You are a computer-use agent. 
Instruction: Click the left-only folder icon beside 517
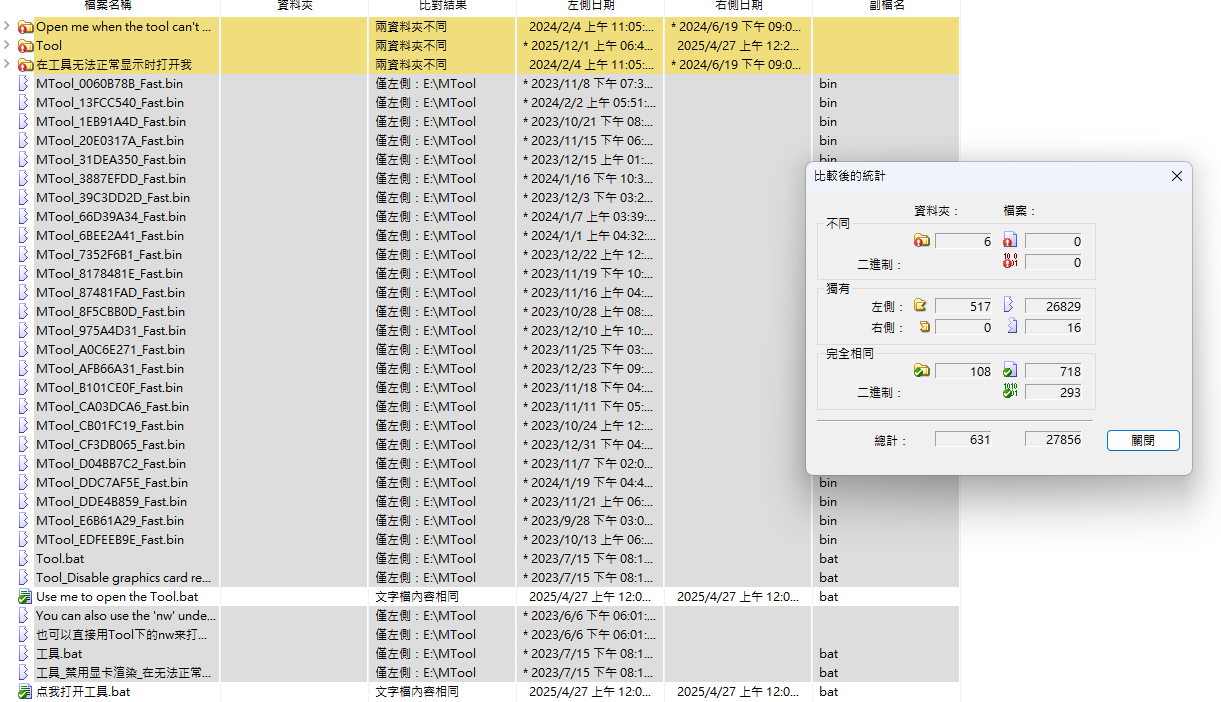[919, 305]
